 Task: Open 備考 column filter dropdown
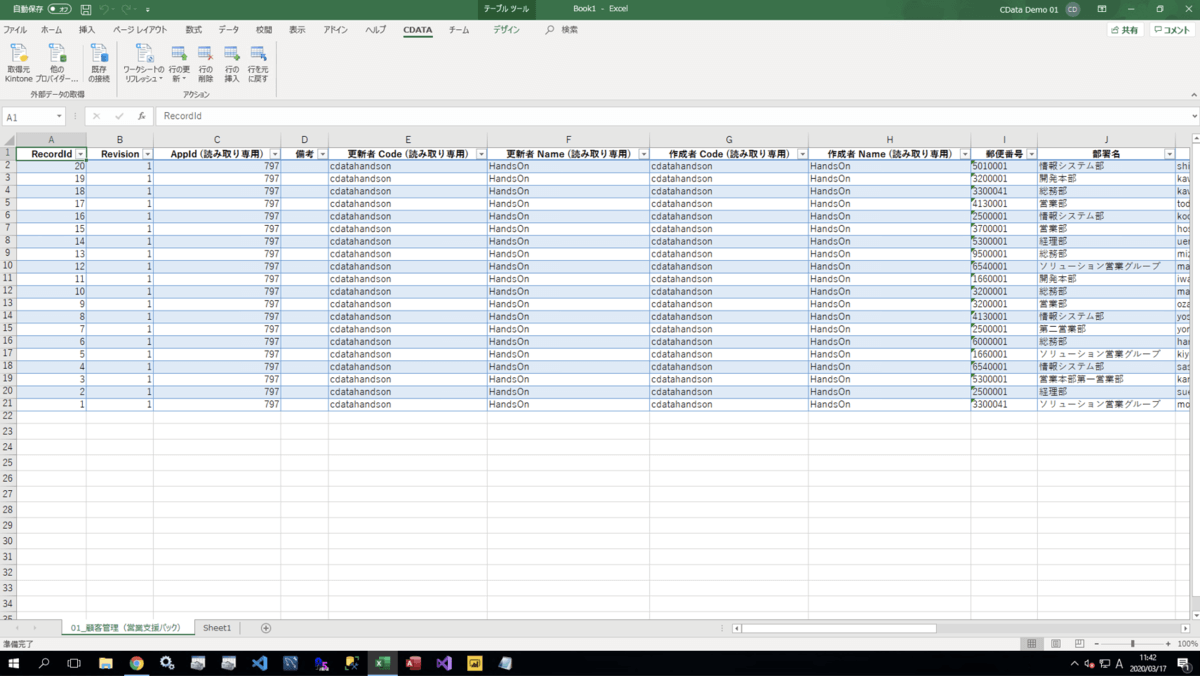click(x=322, y=154)
